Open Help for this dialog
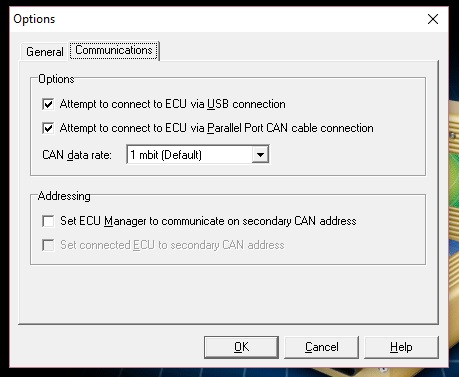The height and width of the screenshot is (377, 459). [x=401, y=347]
